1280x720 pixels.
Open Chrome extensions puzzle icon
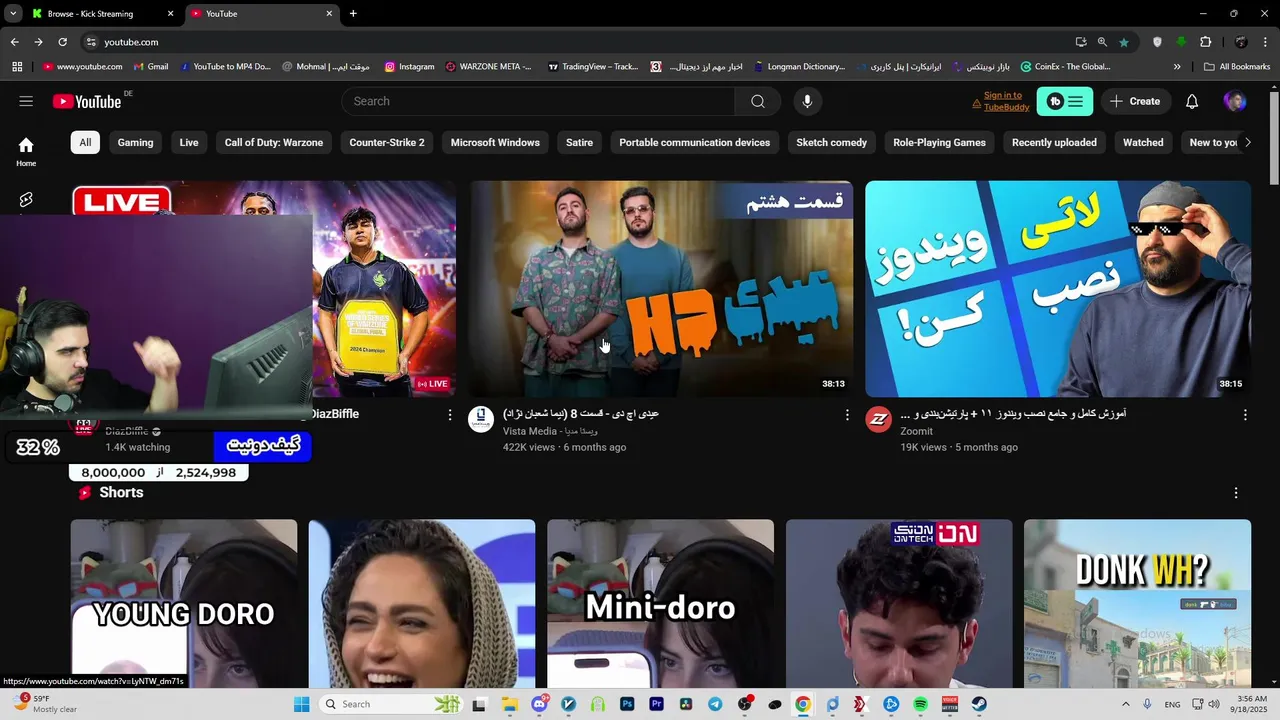[1205, 42]
